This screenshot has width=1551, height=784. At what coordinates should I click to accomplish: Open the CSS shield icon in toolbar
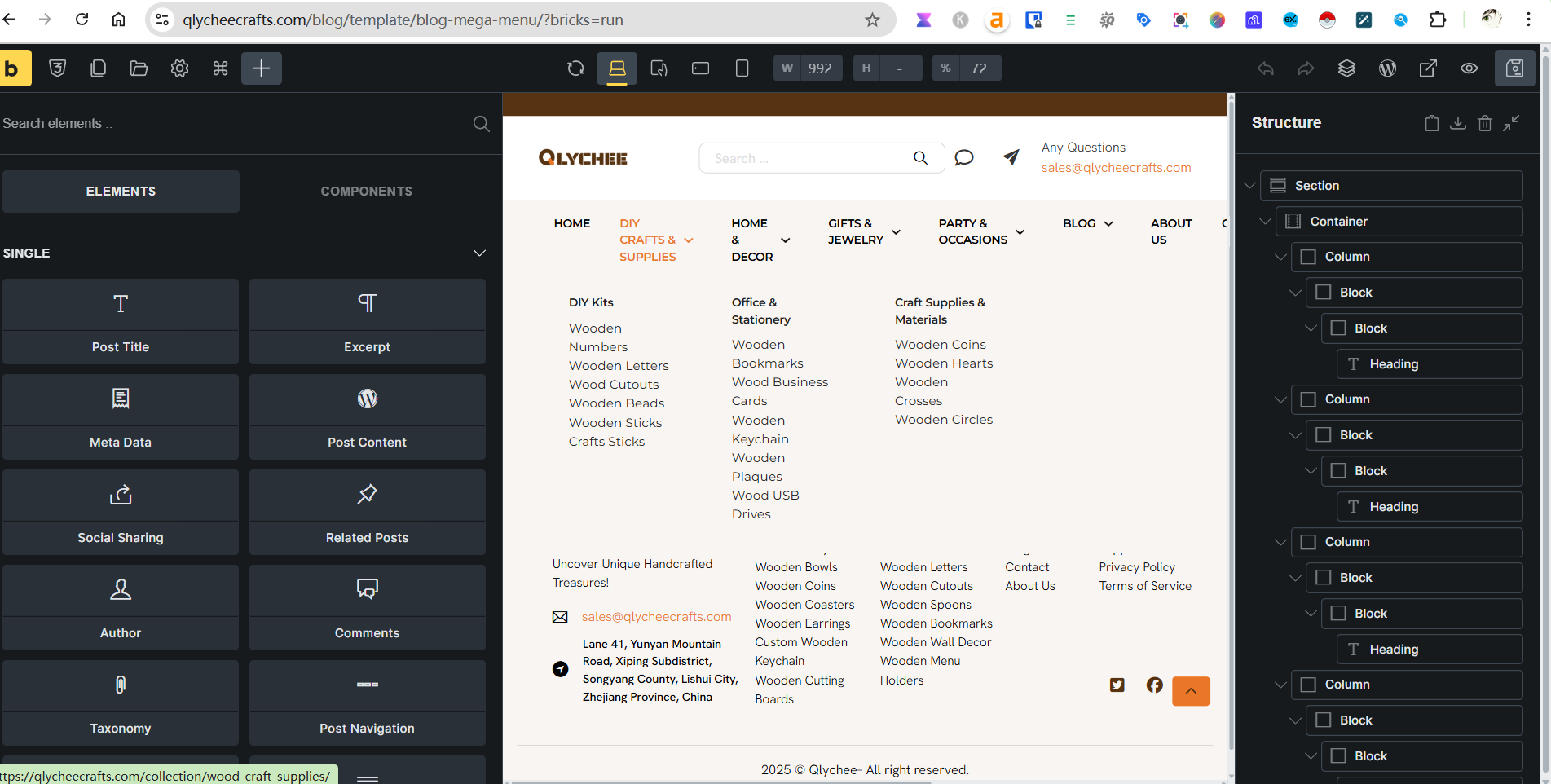(x=57, y=68)
